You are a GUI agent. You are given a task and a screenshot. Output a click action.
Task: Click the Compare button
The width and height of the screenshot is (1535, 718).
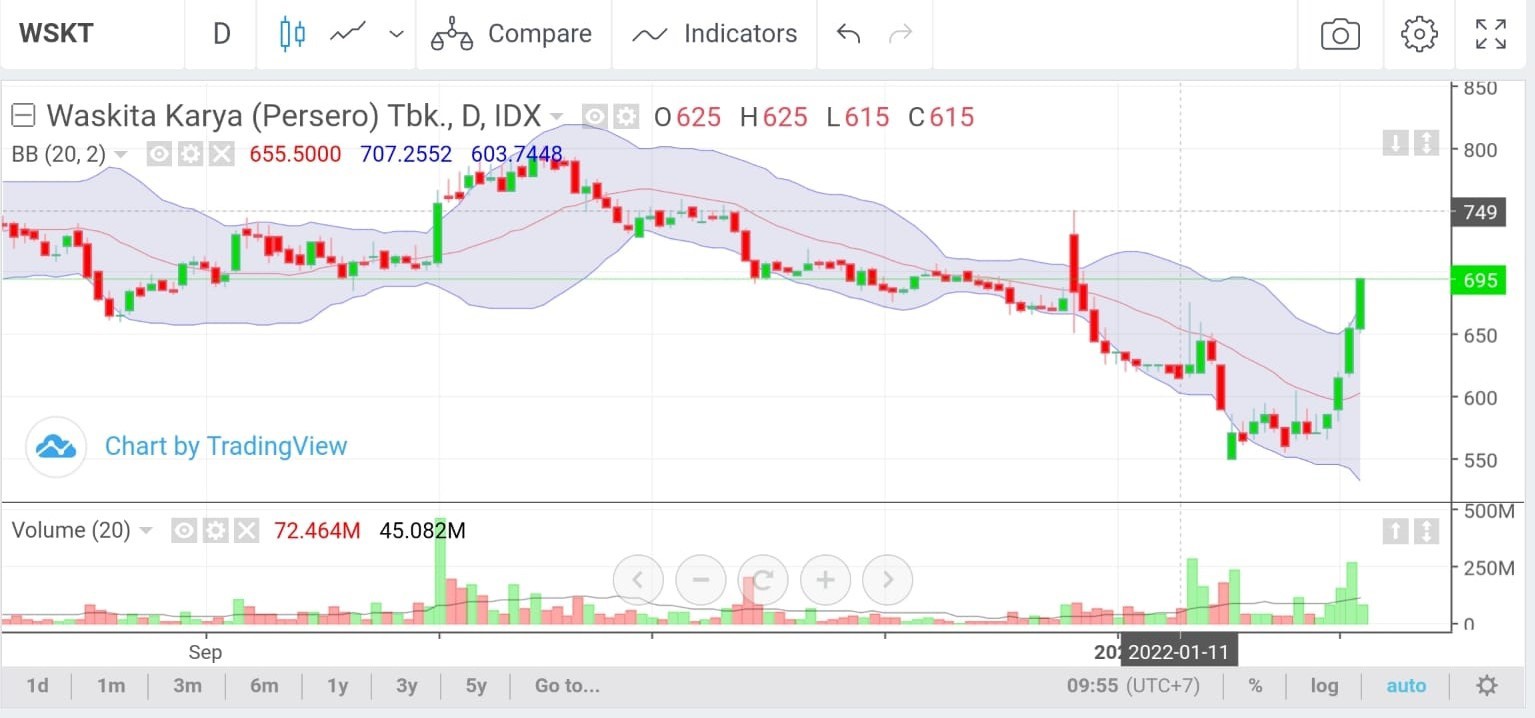[x=512, y=34]
